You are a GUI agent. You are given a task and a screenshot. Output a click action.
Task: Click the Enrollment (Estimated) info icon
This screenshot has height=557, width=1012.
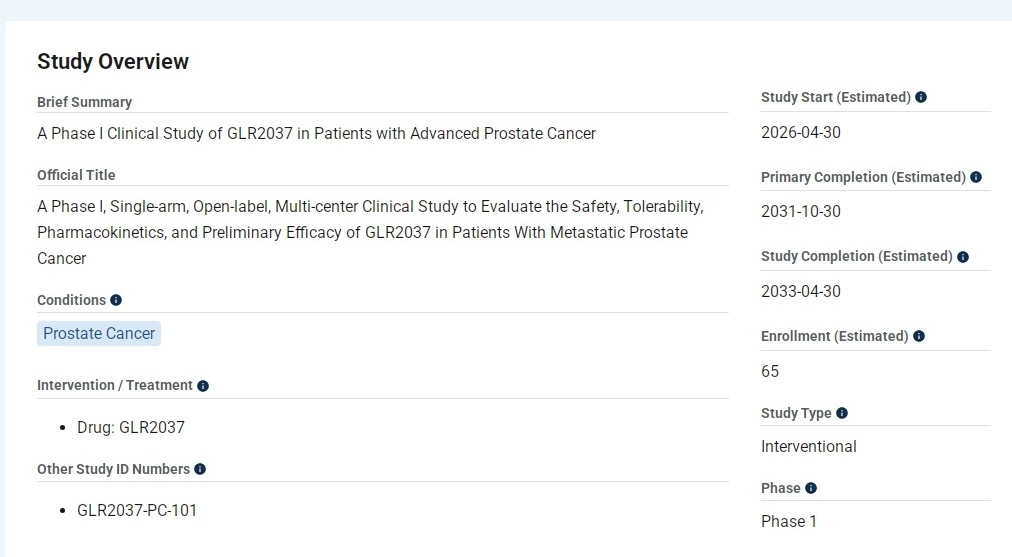[x=919, y=336]
